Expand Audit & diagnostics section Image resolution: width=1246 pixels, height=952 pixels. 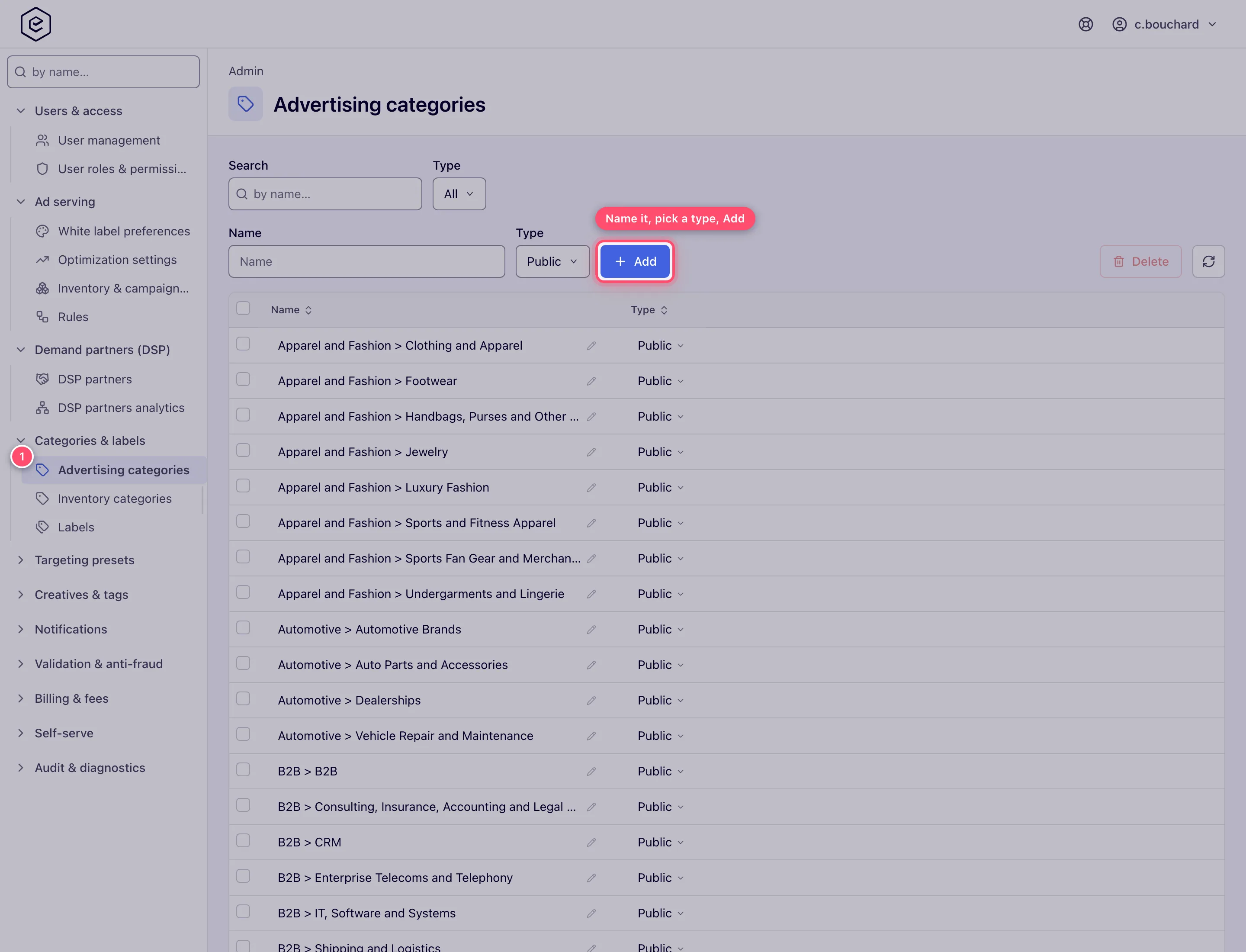(x=90, y=768)
